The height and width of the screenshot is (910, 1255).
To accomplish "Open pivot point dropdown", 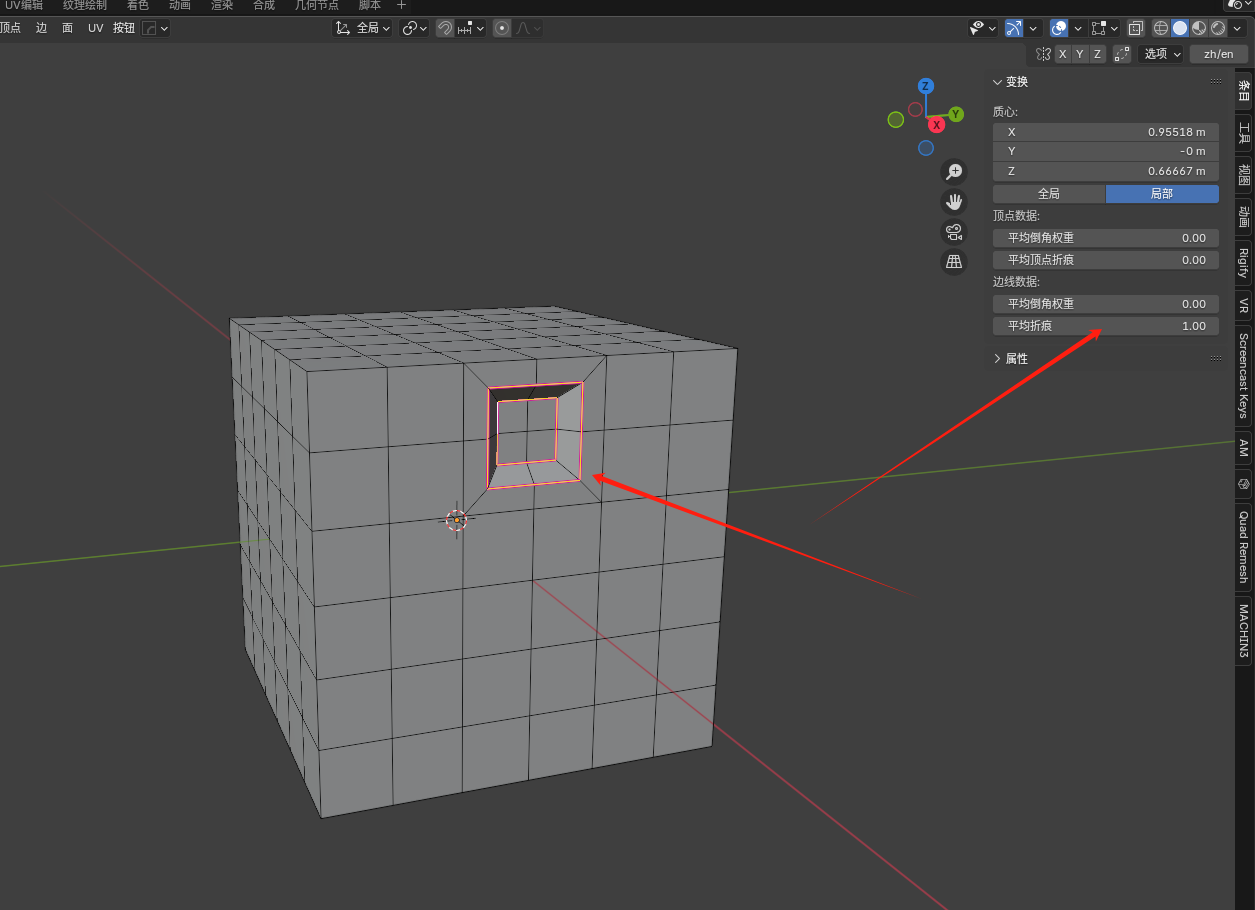I will [x=414, y=28].
